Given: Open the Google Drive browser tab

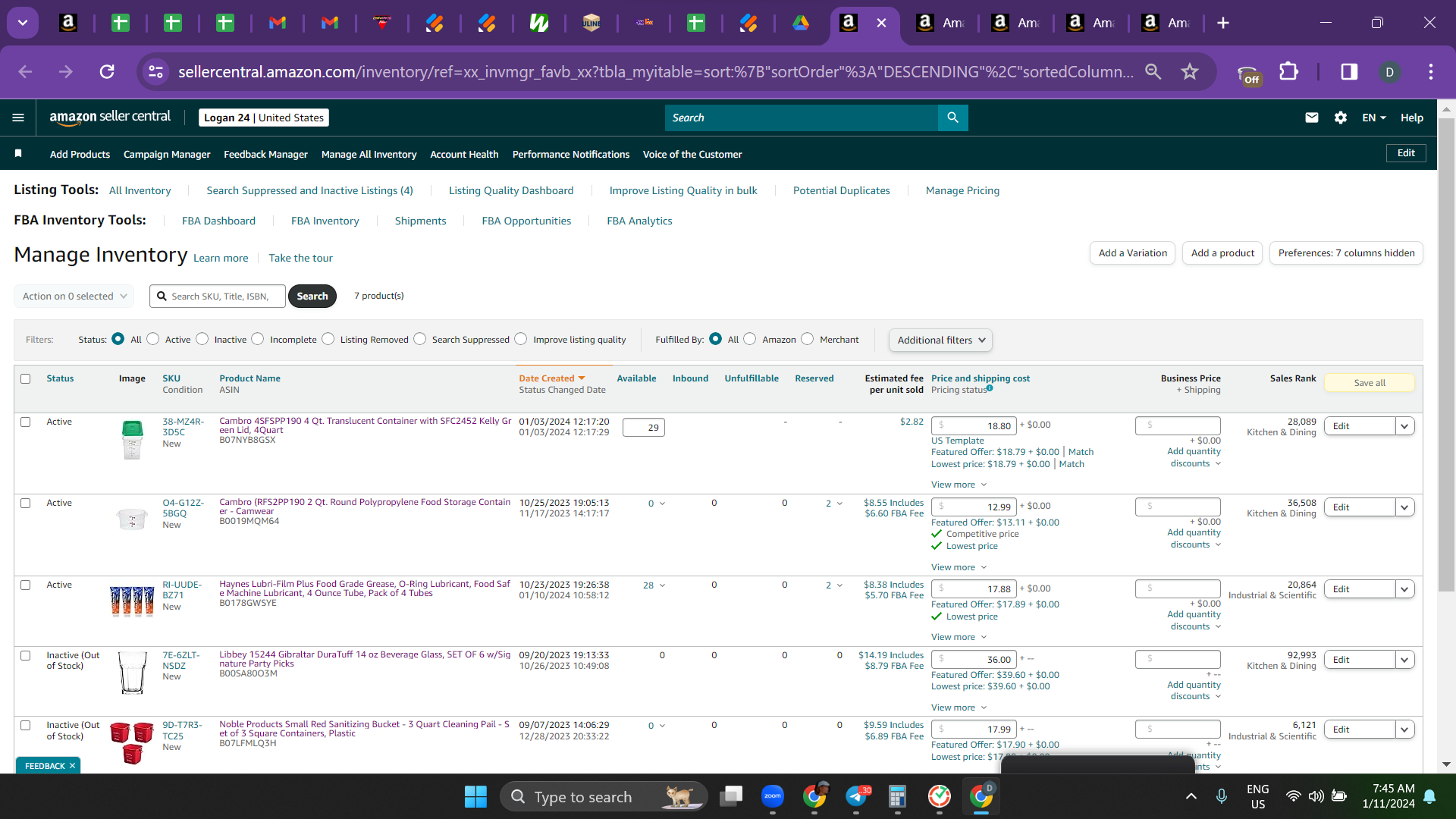Looking at the screenshot, I should pos(801,23).
